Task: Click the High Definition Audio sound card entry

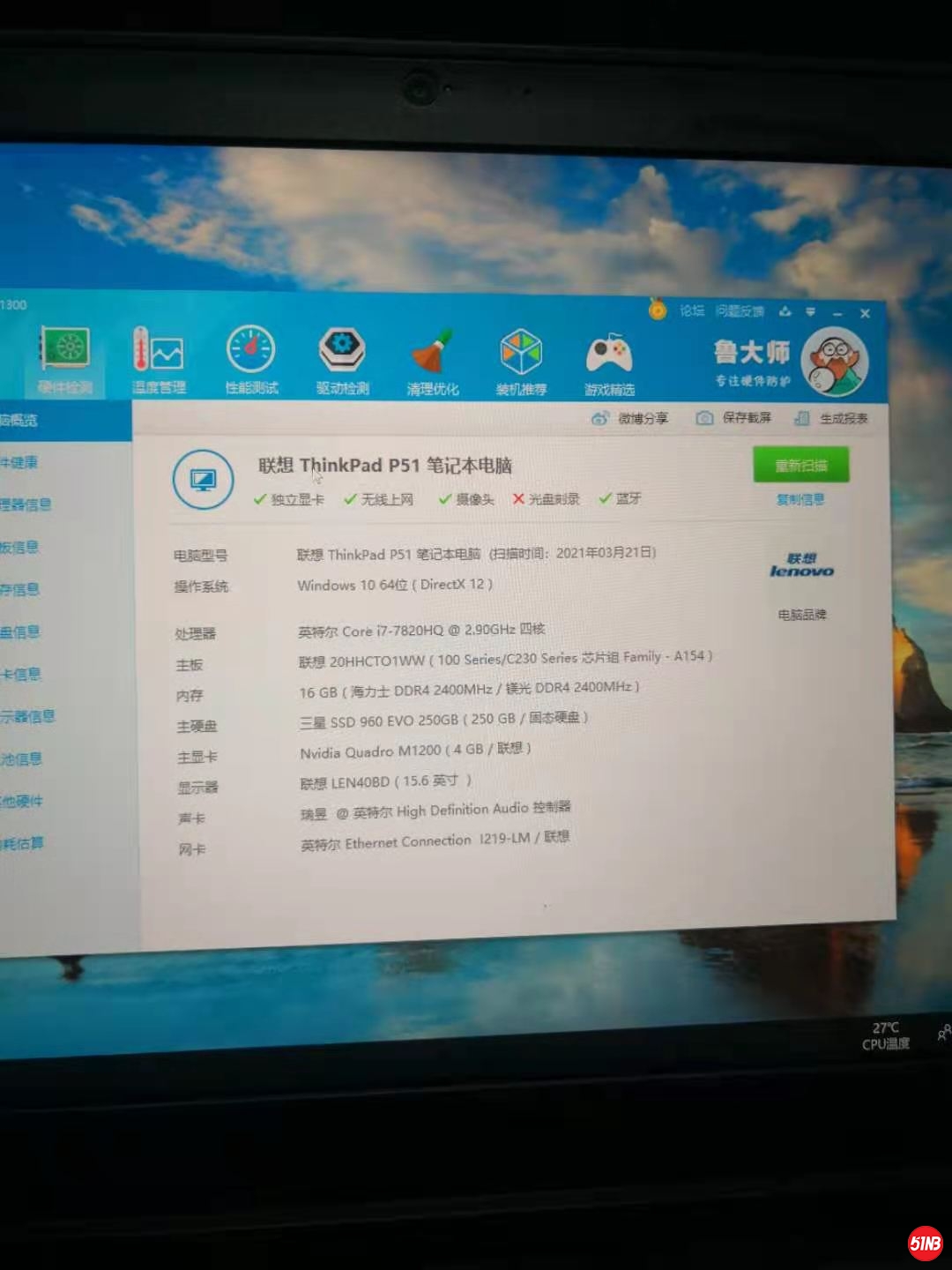Action: point(435,811)
